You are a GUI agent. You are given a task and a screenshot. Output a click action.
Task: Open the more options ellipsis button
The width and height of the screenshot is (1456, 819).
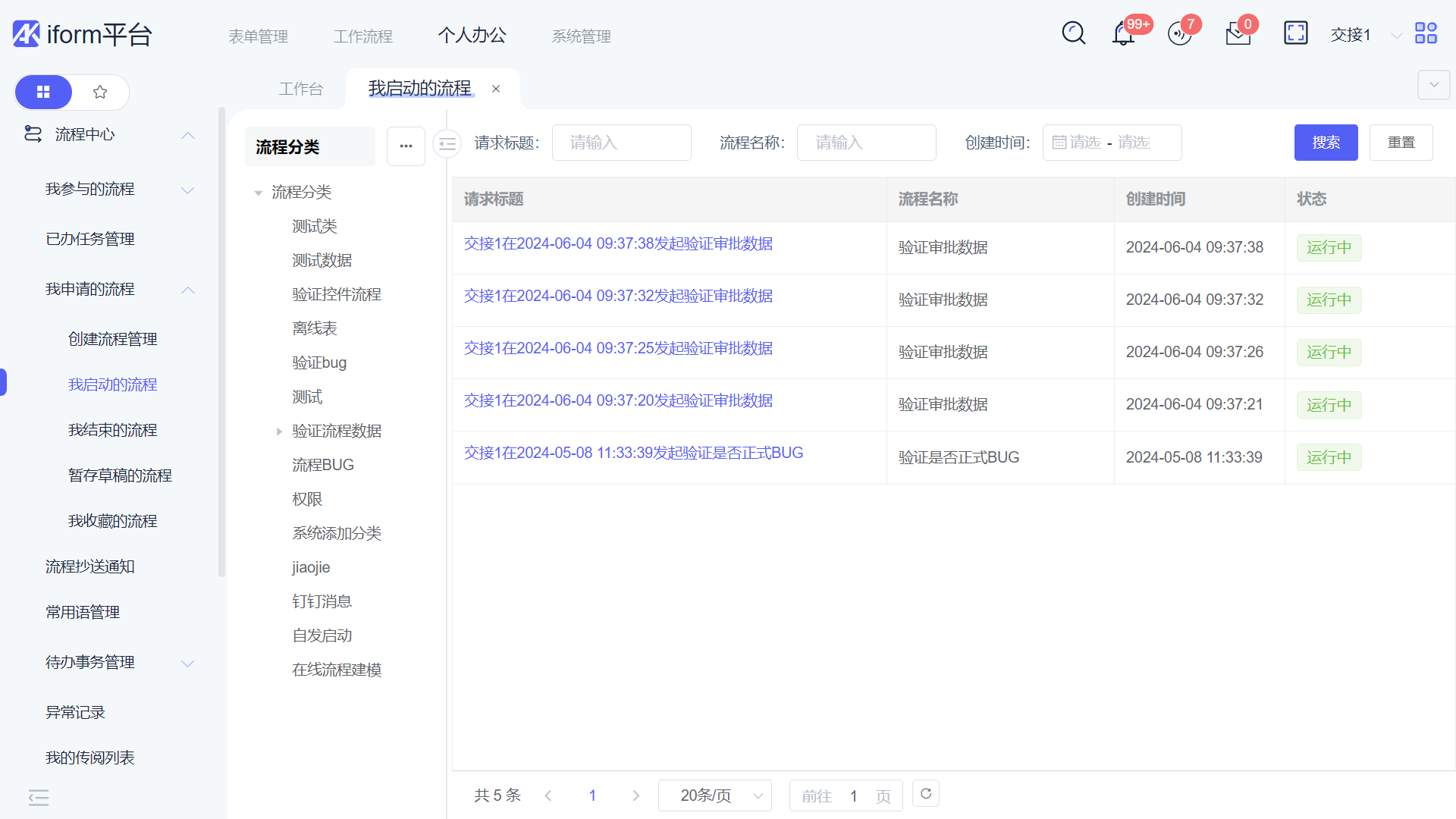pyautogui.click(x=406, y=146)
